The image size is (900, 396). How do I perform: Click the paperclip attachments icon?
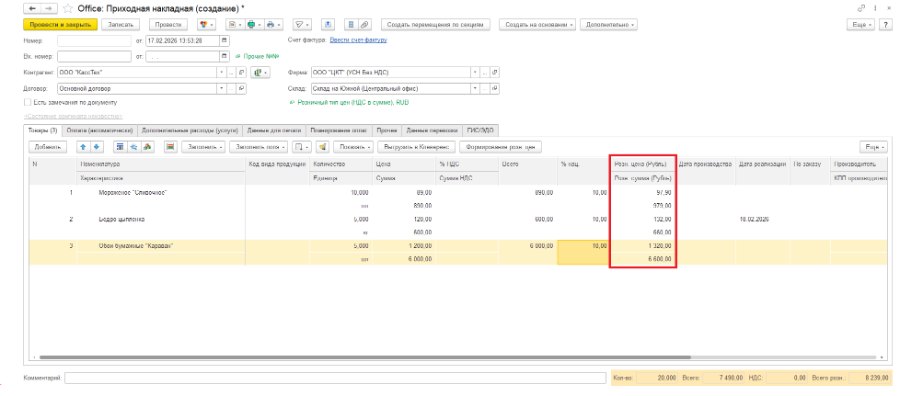coord(365,25)
